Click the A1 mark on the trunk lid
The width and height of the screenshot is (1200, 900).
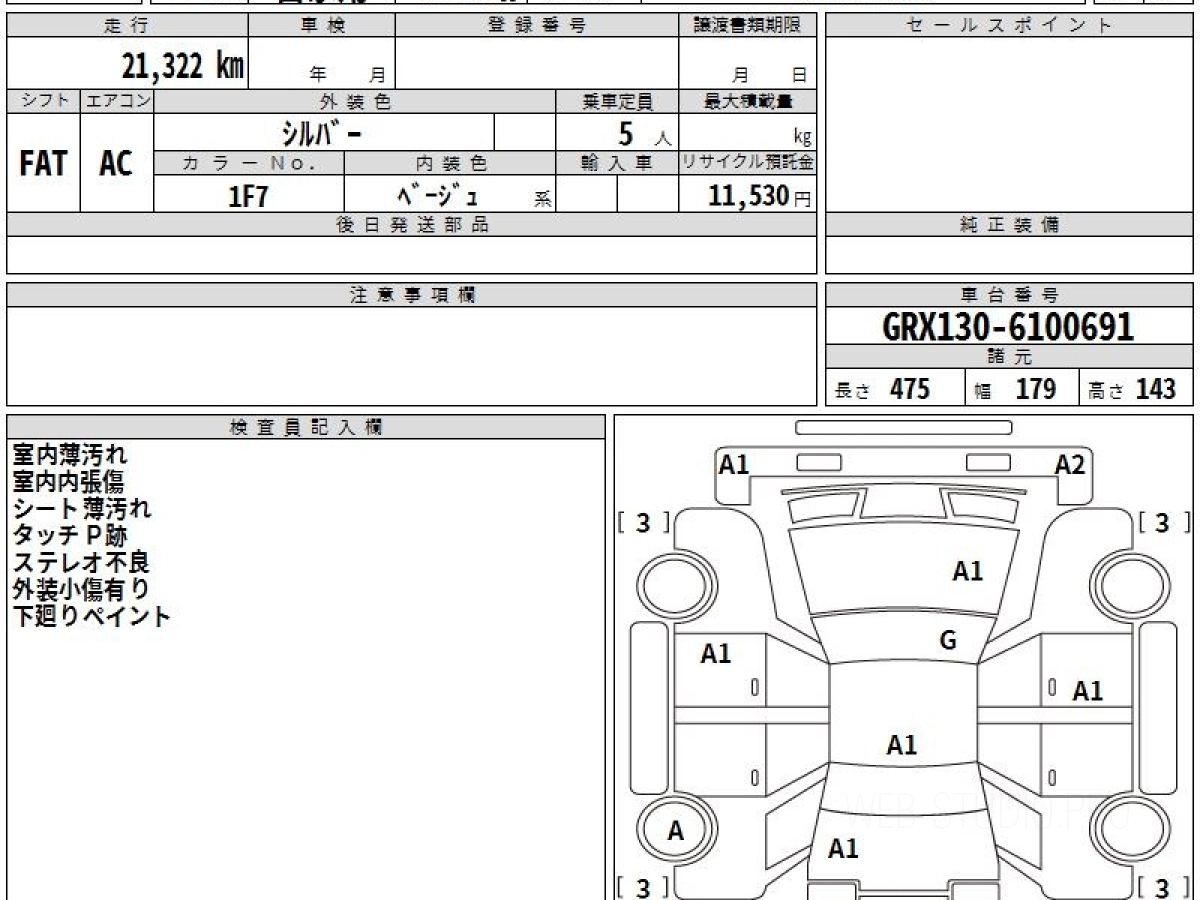point(843,849)
